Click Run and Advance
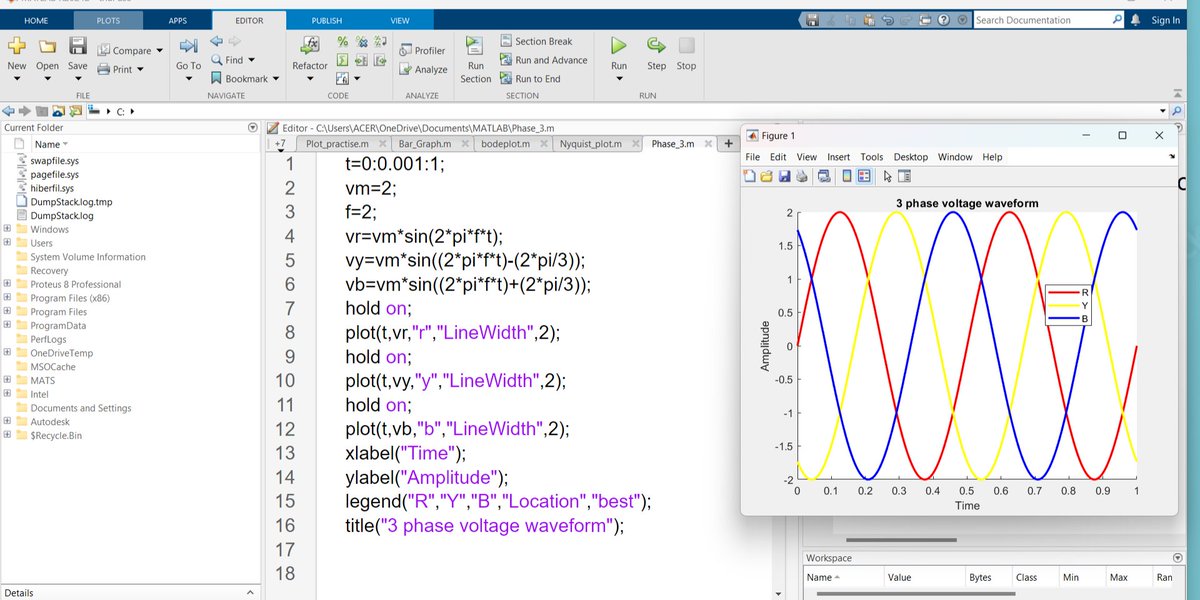Screen dimensions: 1200x600 point(543,60)
